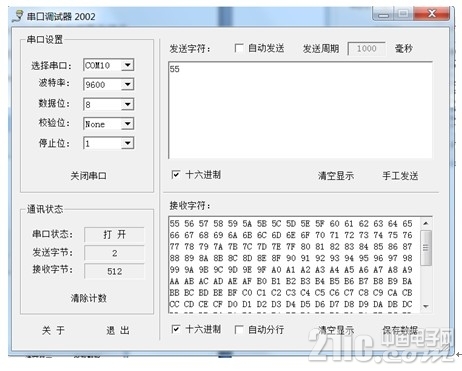This screenshot has width=462, height=371.
Task: Click the 手工发送 button
Action: (400, 175)
